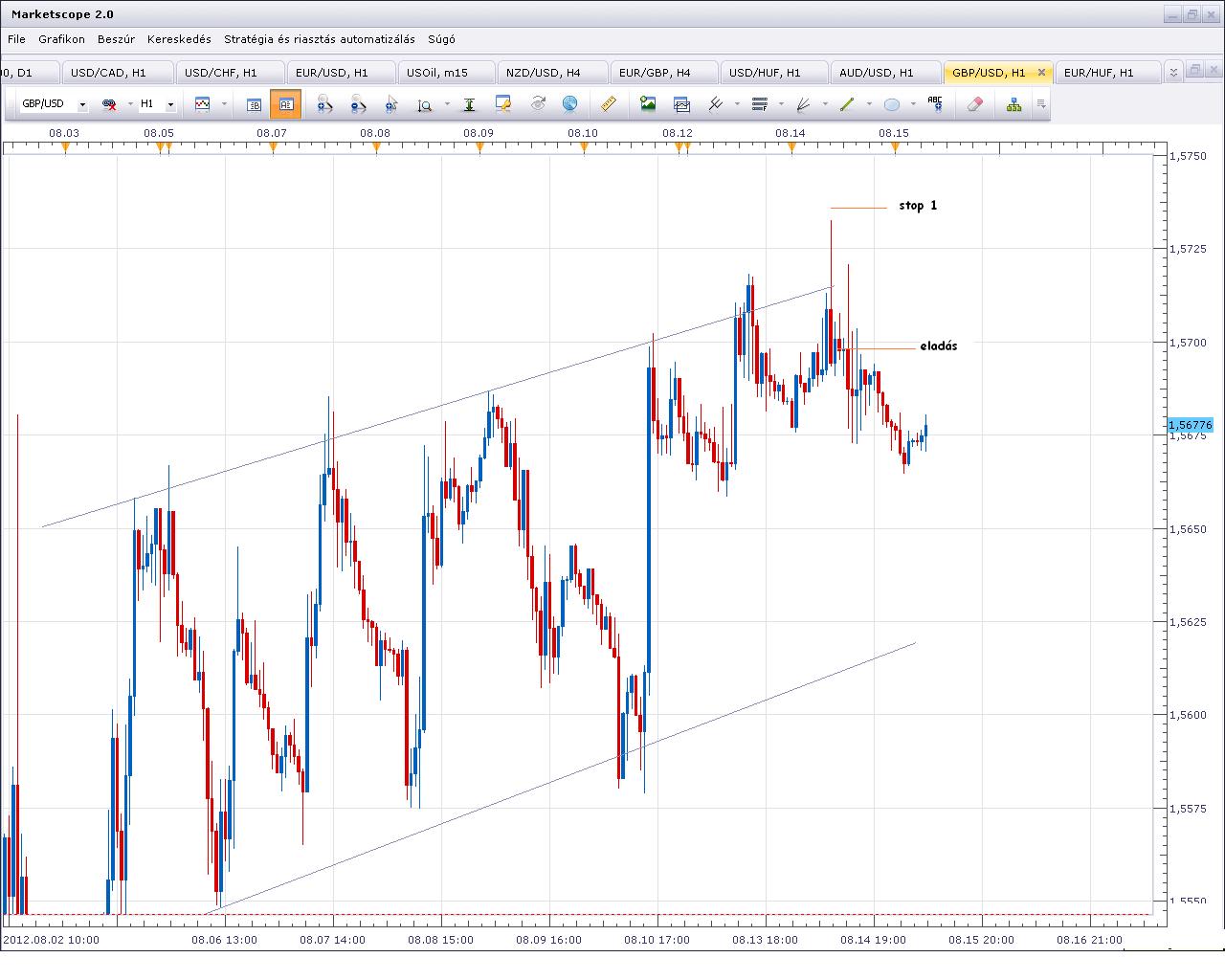Select the Andrews pitchfork tool

(x=715, y=103)
